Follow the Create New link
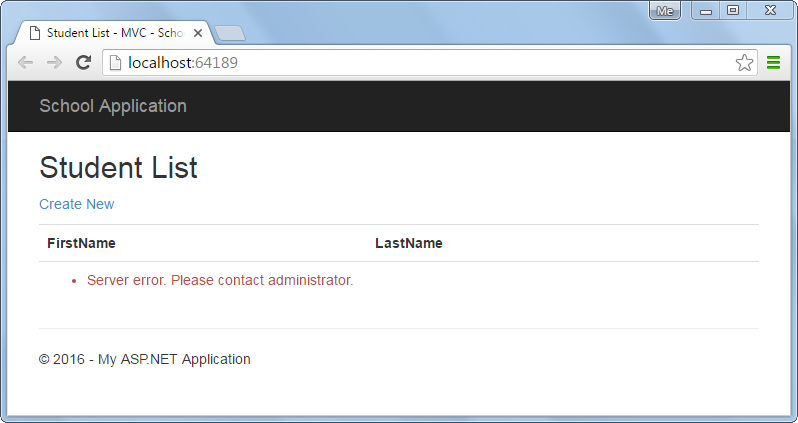The width and height of the screenshot is (798, 423). 77,204
